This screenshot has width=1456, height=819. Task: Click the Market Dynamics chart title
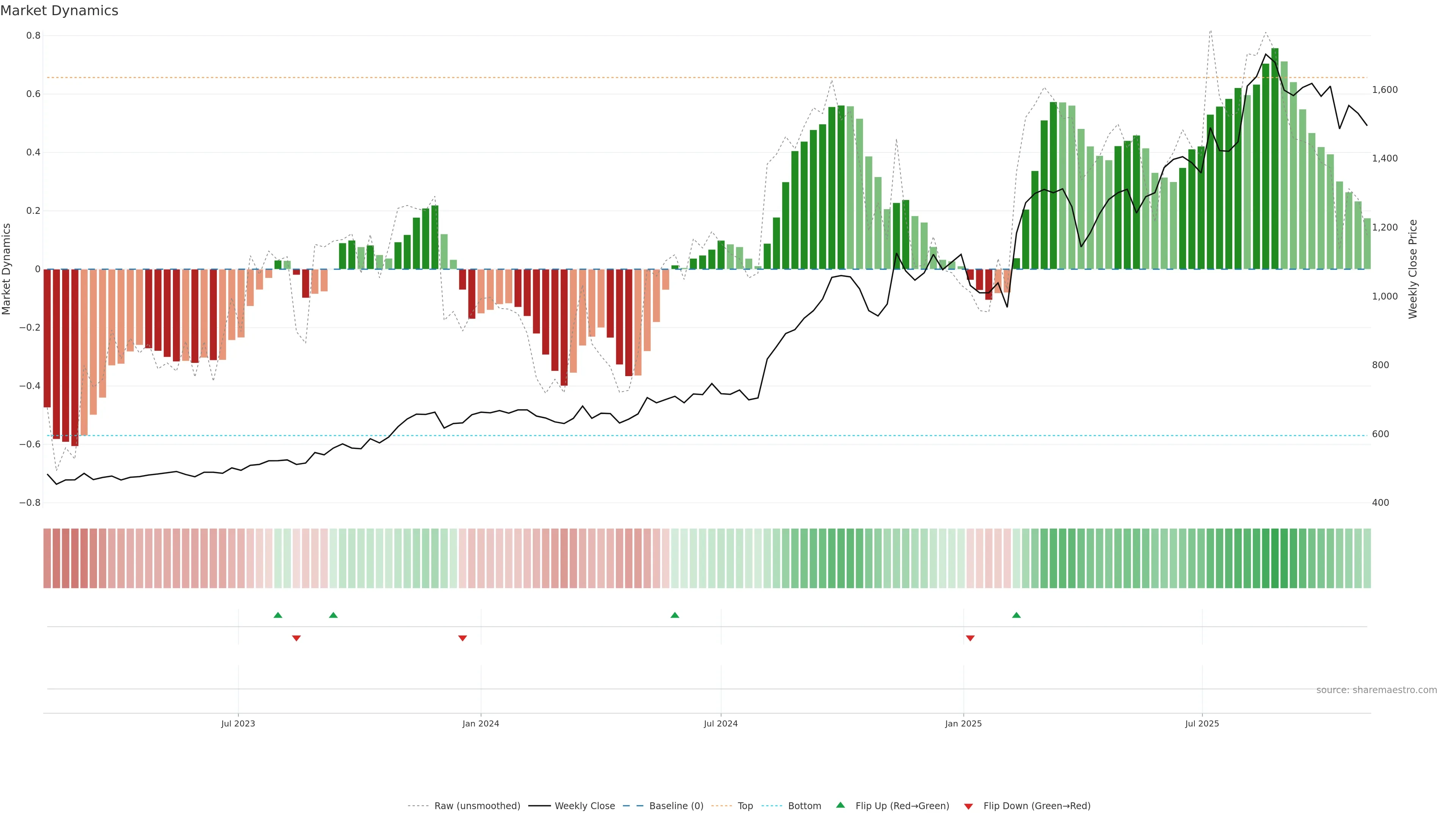pyautogui.click(x=60, y=11)
